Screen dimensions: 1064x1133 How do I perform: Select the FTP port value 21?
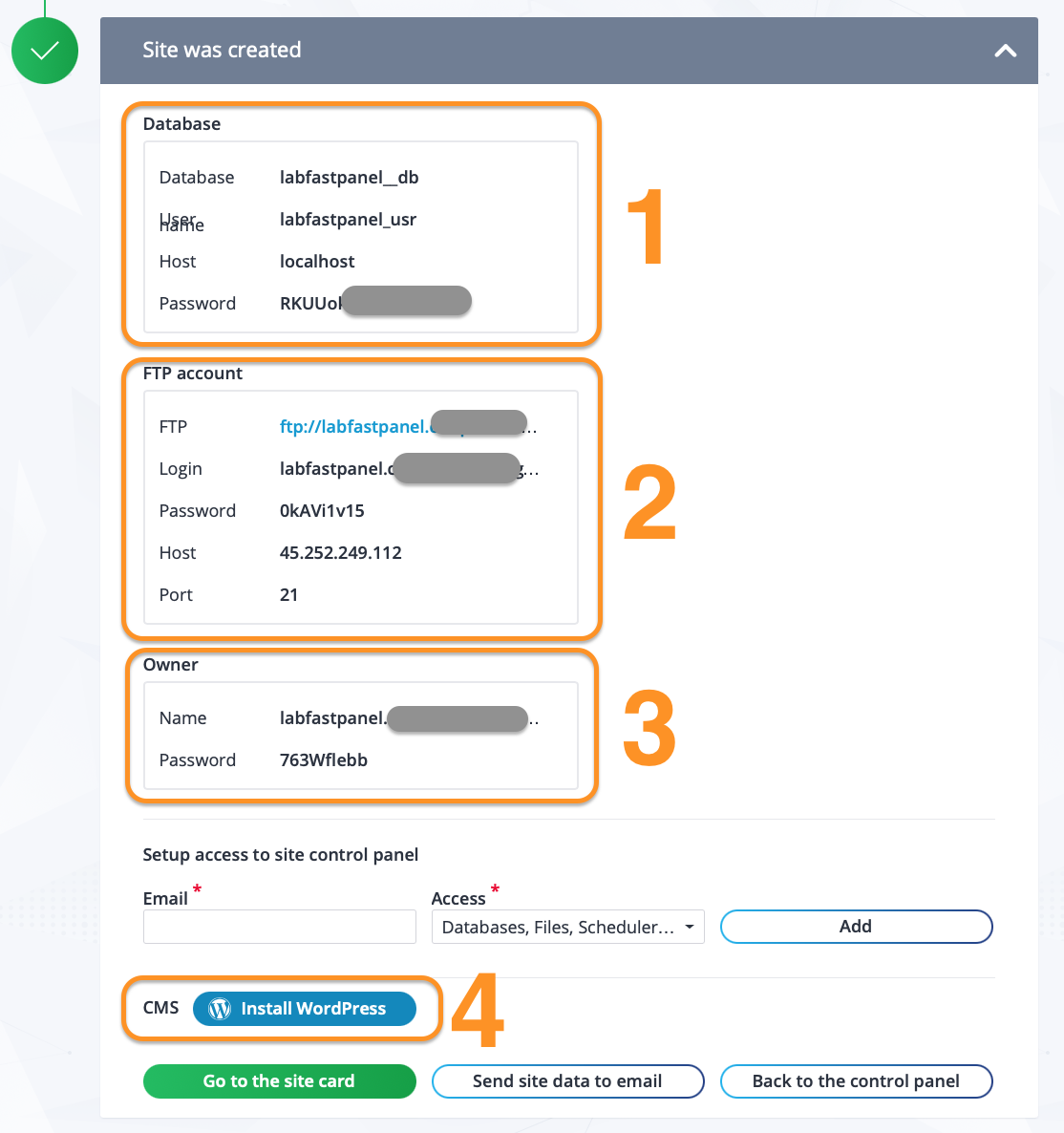coord(289,594)
